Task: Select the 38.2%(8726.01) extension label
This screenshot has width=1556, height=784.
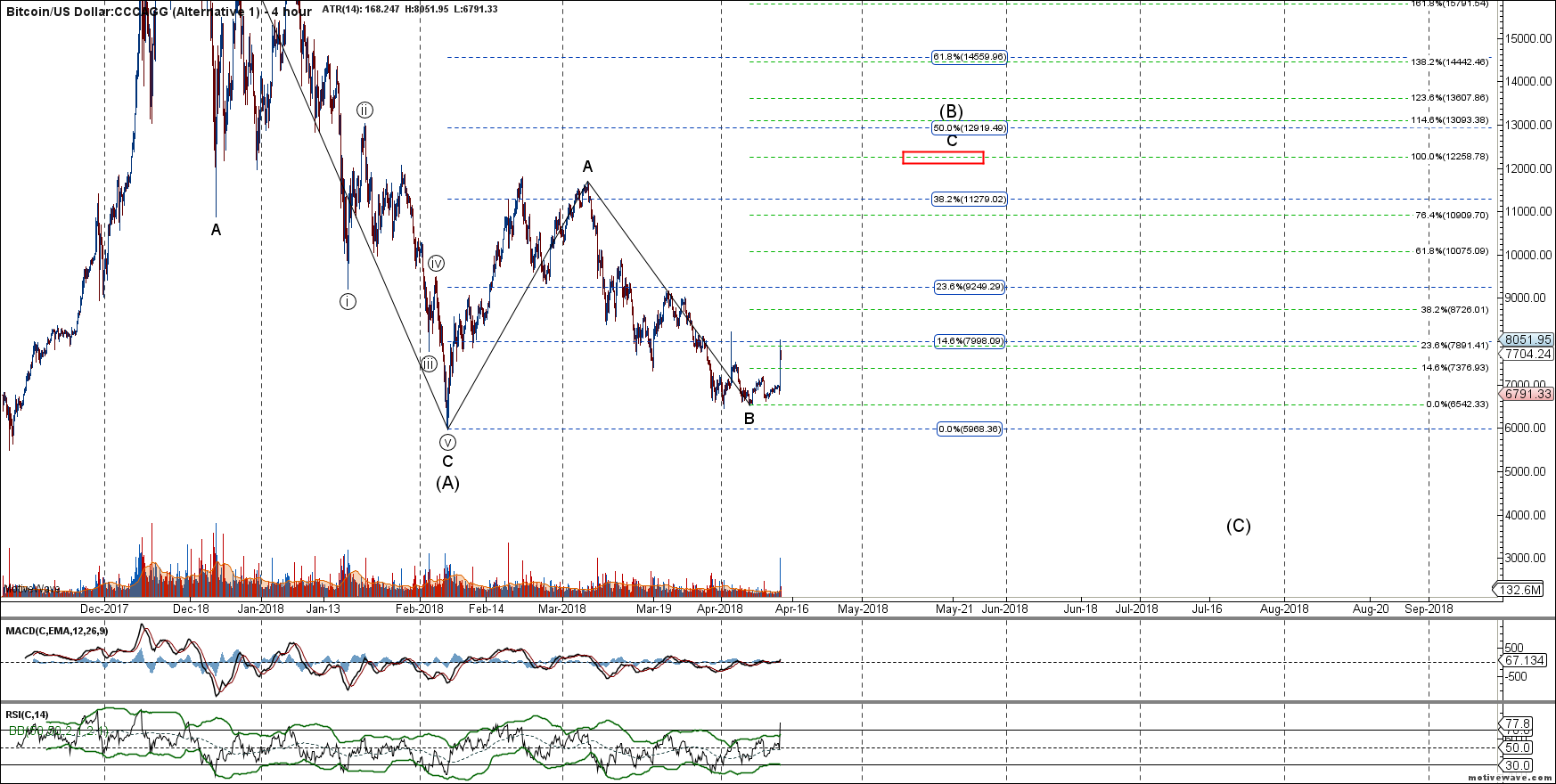Action: [x=1454, y=310]
